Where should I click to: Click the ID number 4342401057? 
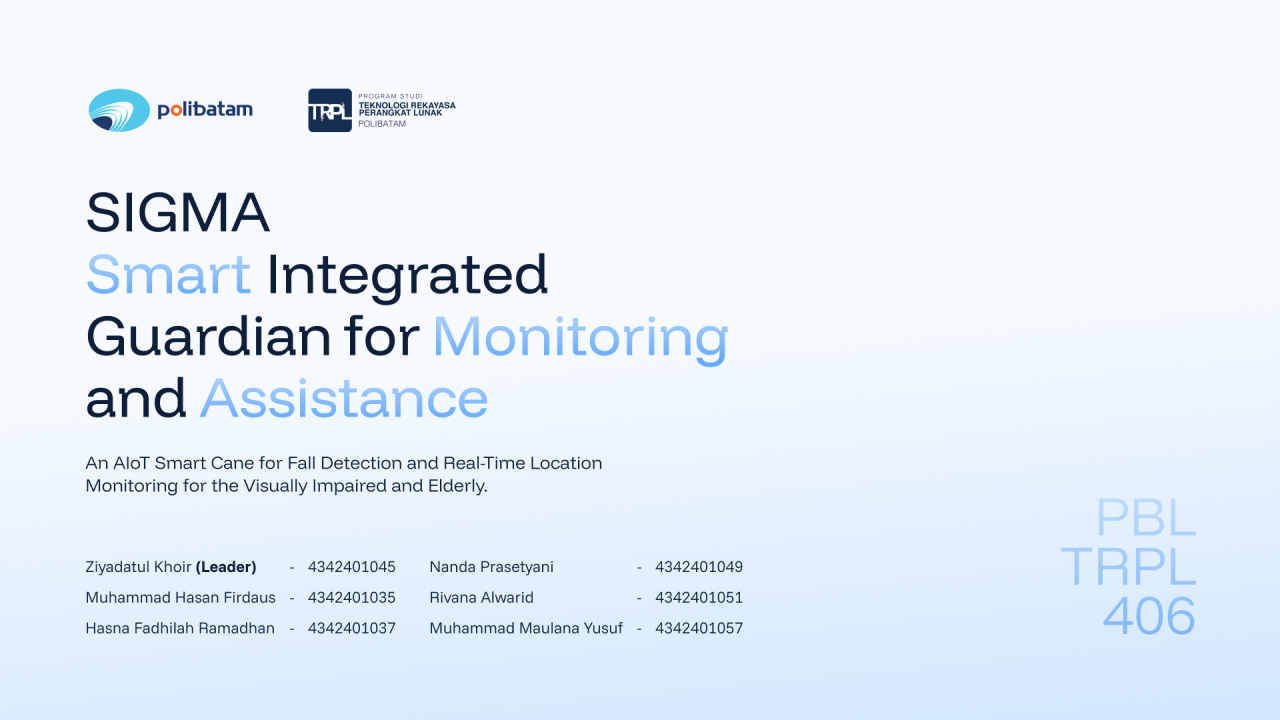tap(699, 629)
